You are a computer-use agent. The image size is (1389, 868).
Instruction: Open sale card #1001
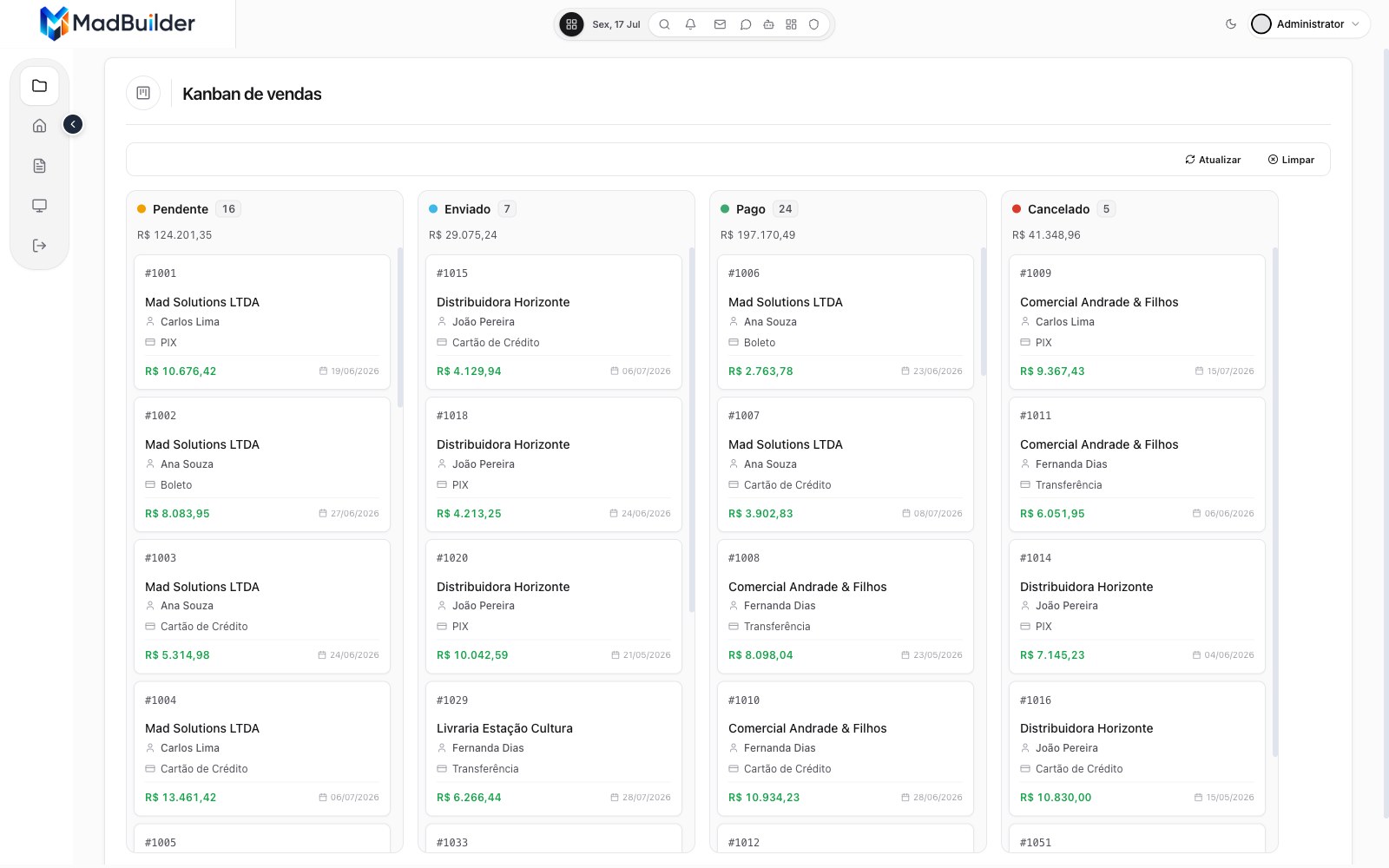262,322
